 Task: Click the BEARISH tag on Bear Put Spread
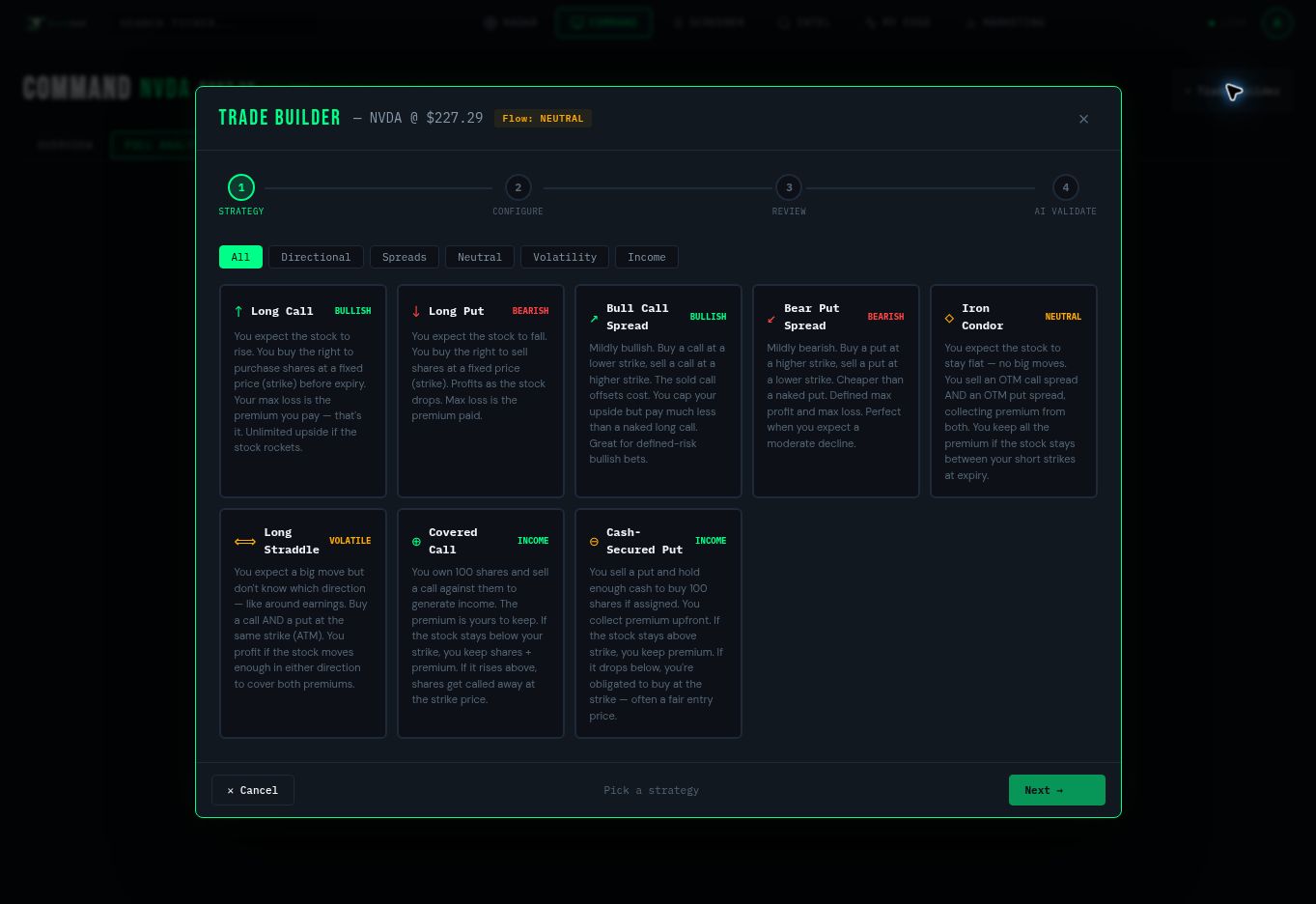(x=885, y=317)
